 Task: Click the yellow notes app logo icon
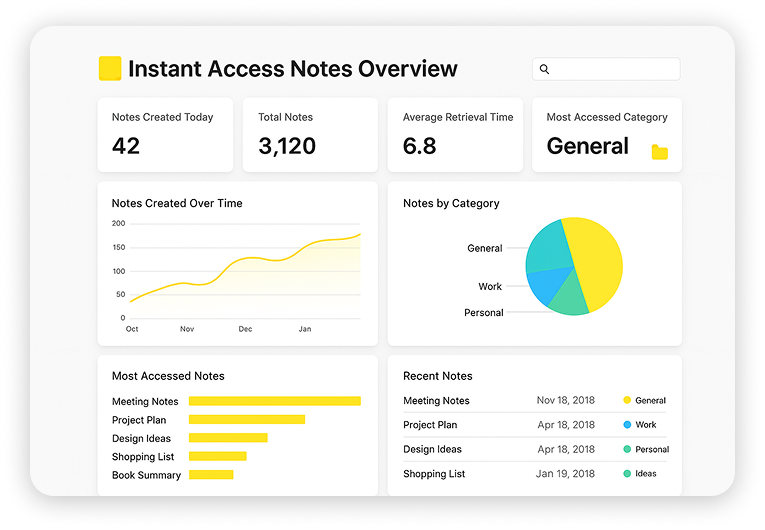click(110, 68)
